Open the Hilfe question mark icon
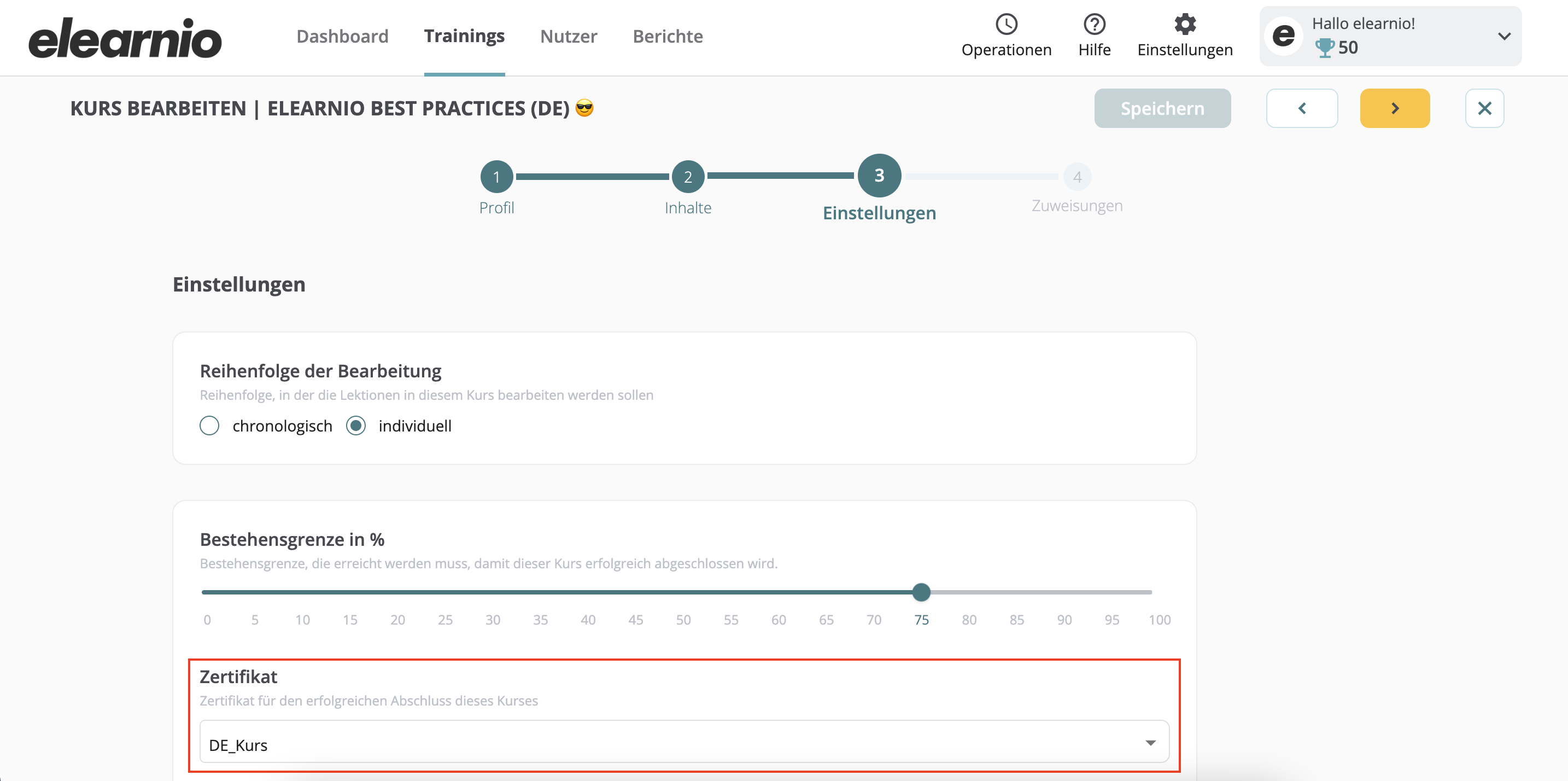This screenshot has width=1568, height=781. (x=1094, y=25)
